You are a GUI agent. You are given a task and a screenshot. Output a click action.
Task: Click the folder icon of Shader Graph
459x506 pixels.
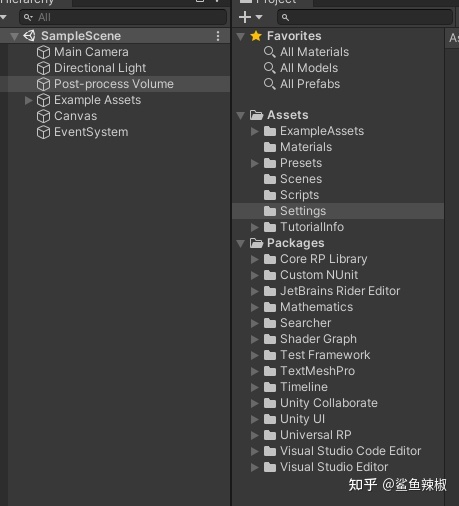click(270, 339)
